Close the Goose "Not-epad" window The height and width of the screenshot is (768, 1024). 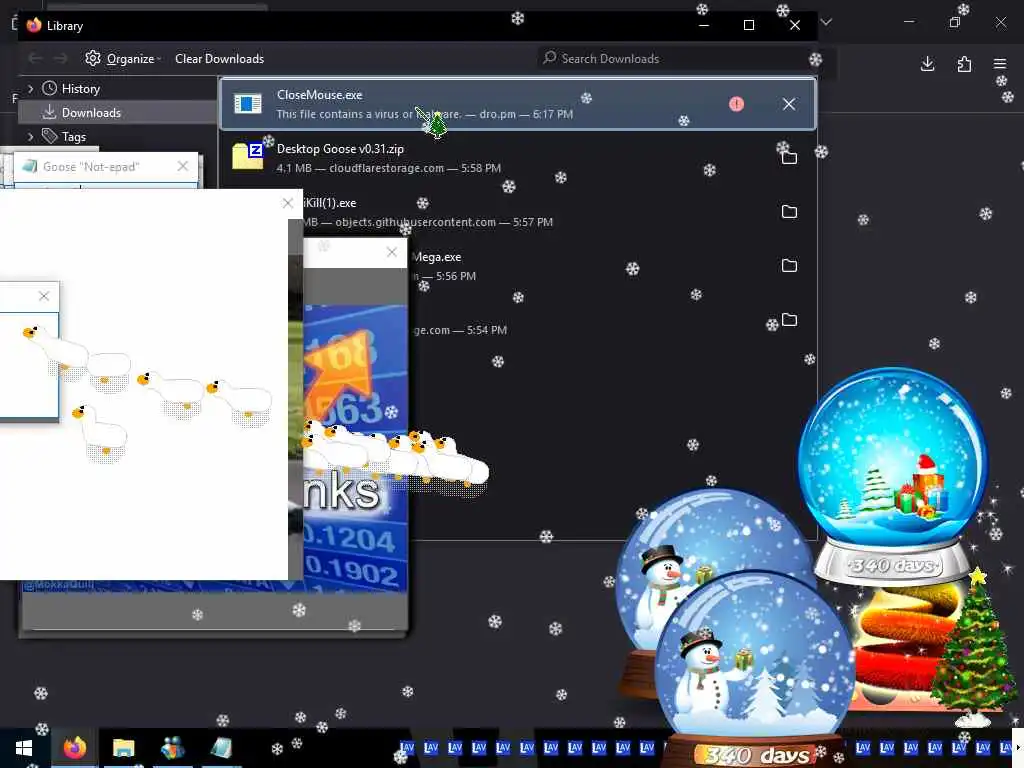[183, 167]
